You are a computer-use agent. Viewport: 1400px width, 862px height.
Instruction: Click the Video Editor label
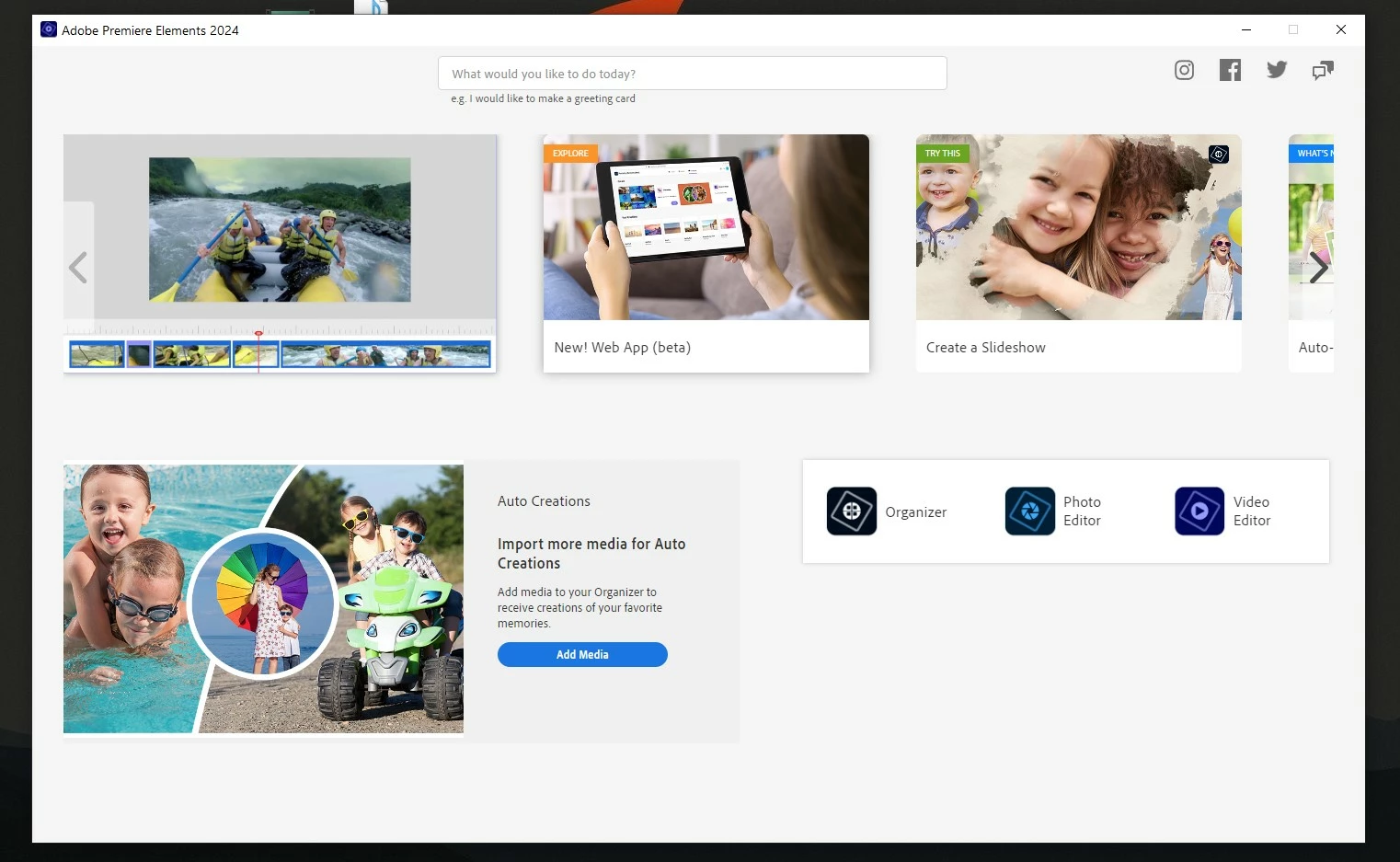[x=1252, y=511]
